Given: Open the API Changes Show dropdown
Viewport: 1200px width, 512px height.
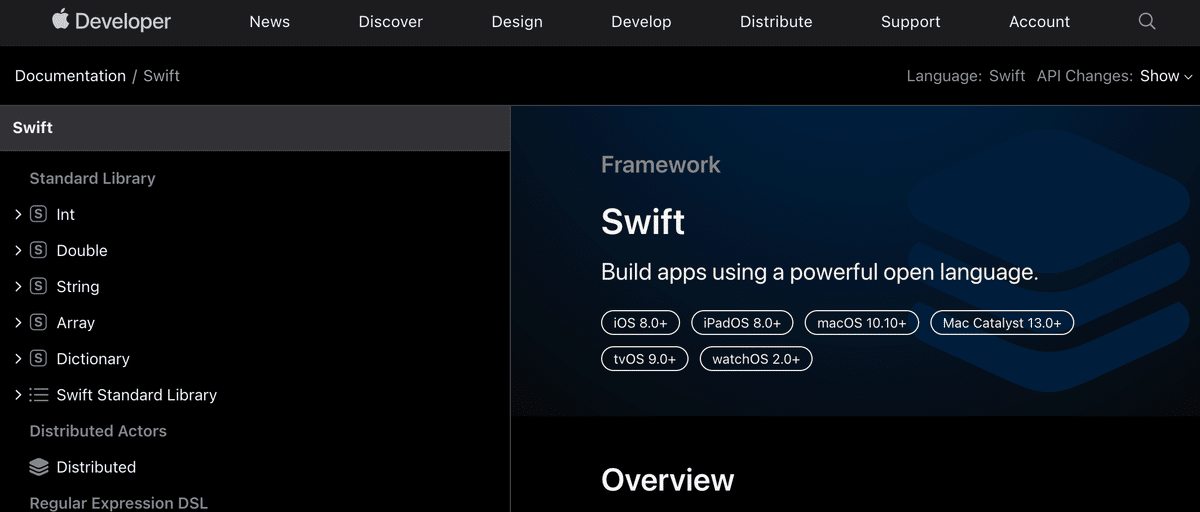Looking at the screenshot, I should (x=1166, y=76).
